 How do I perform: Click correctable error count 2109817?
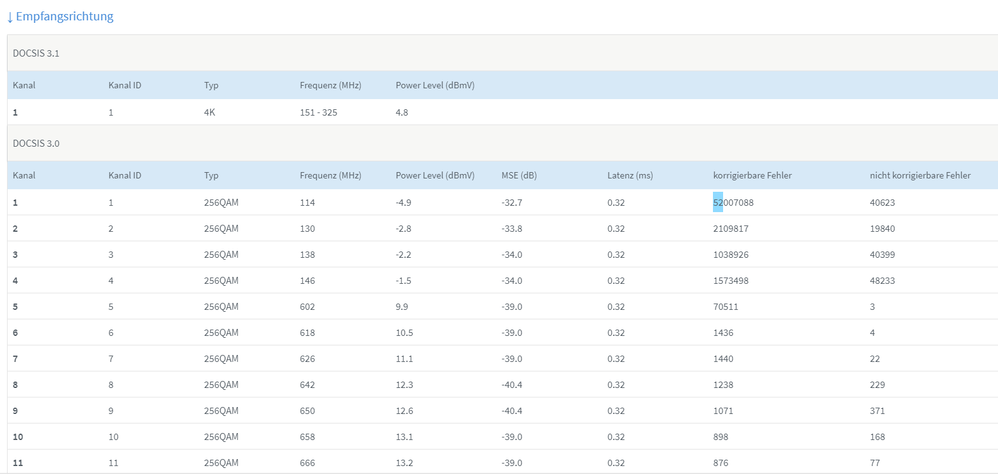coord(731,229)
